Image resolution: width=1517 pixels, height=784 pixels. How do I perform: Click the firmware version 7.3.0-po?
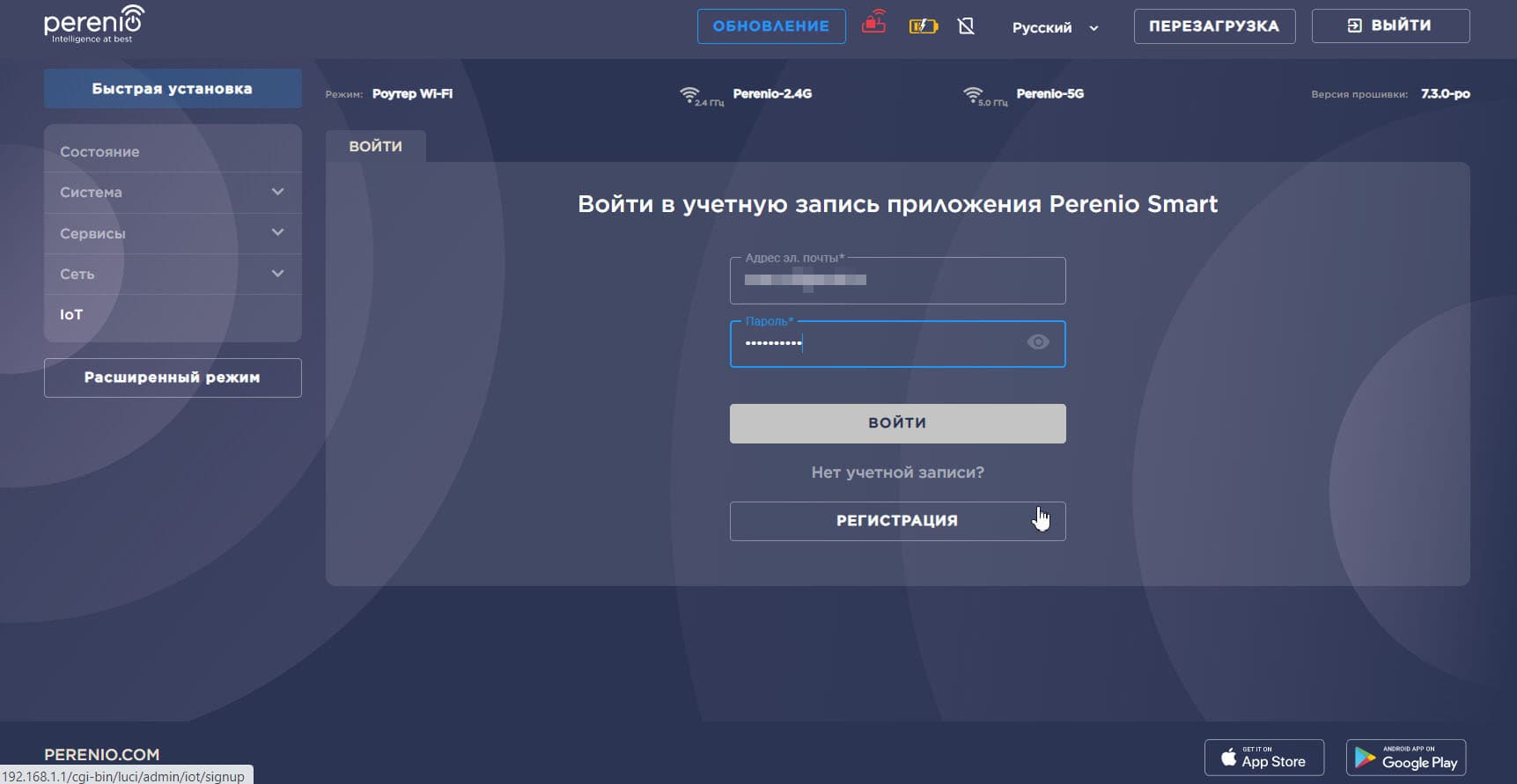1445,93
